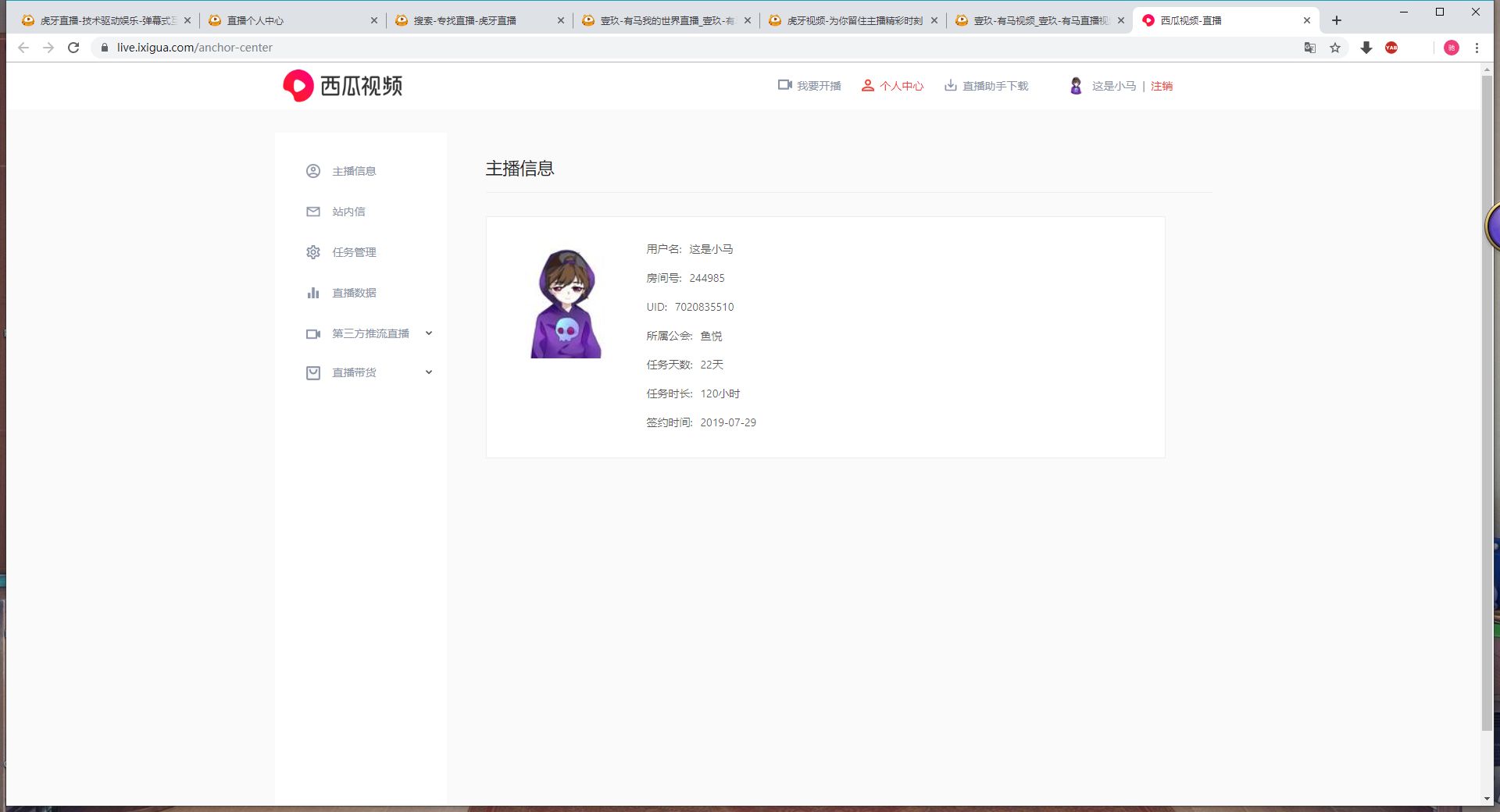Reload the page with the refresh button
Image resolution: width=1500 pixels, height=812 pixels.
coord(73,48)
